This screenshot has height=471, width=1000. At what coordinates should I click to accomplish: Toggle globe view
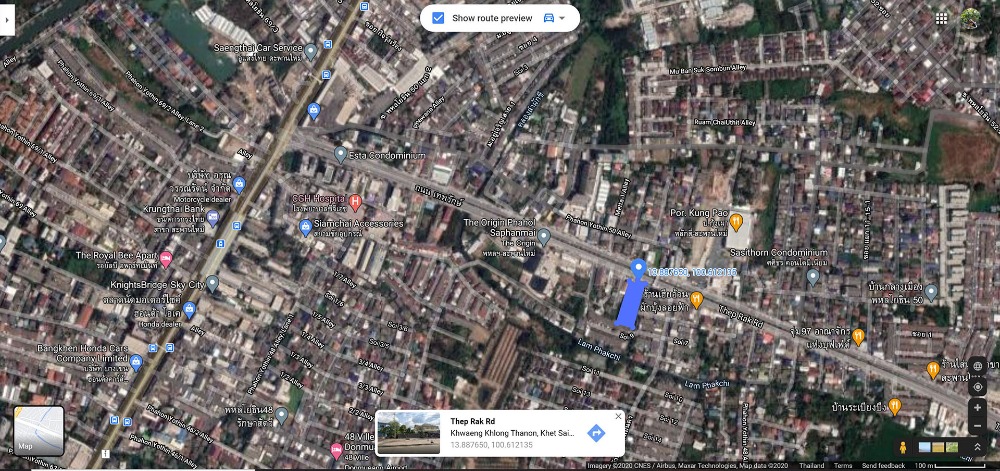[977, 366]
